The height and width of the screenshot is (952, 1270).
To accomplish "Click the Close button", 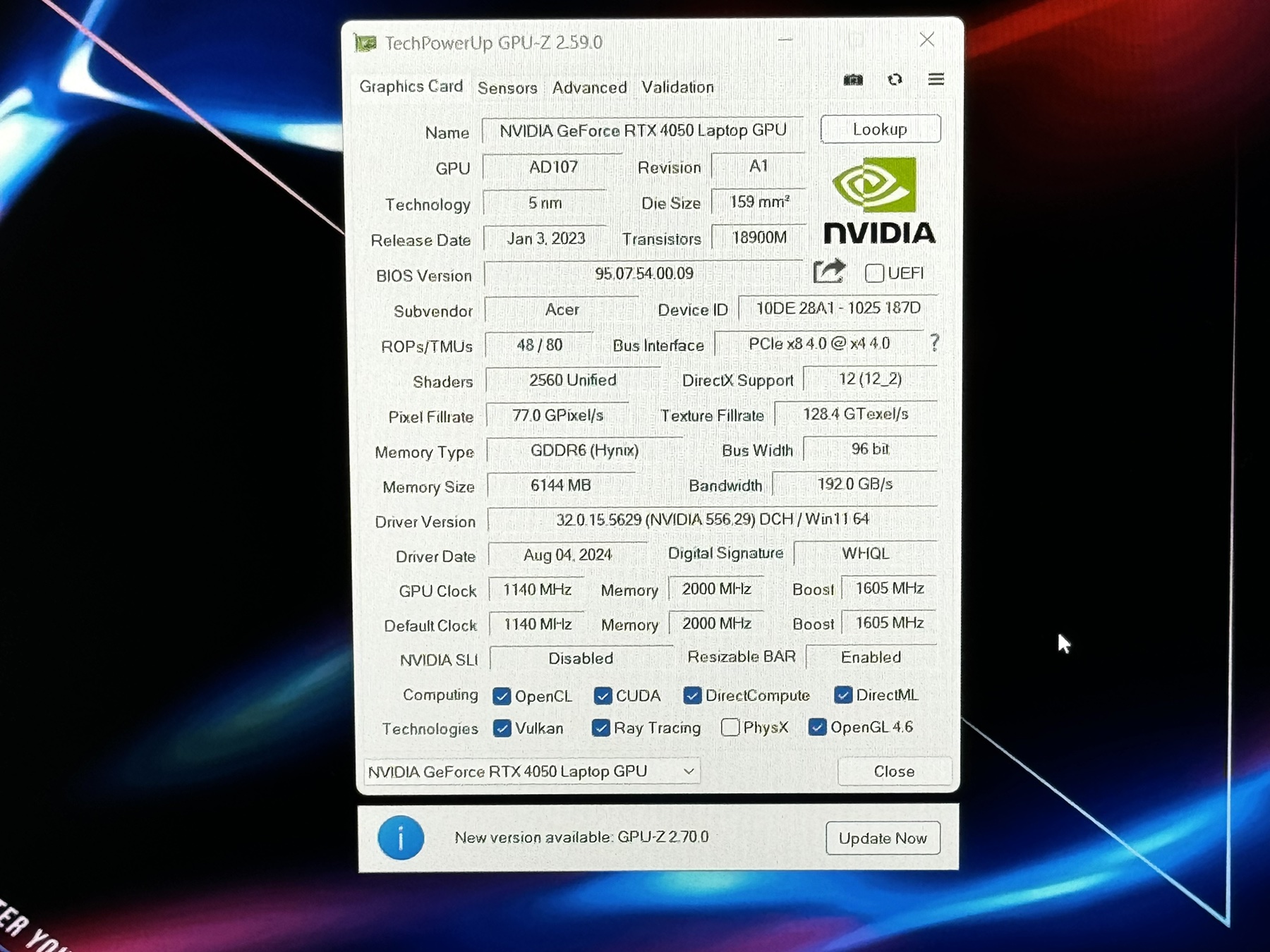I will coord(895,771).
